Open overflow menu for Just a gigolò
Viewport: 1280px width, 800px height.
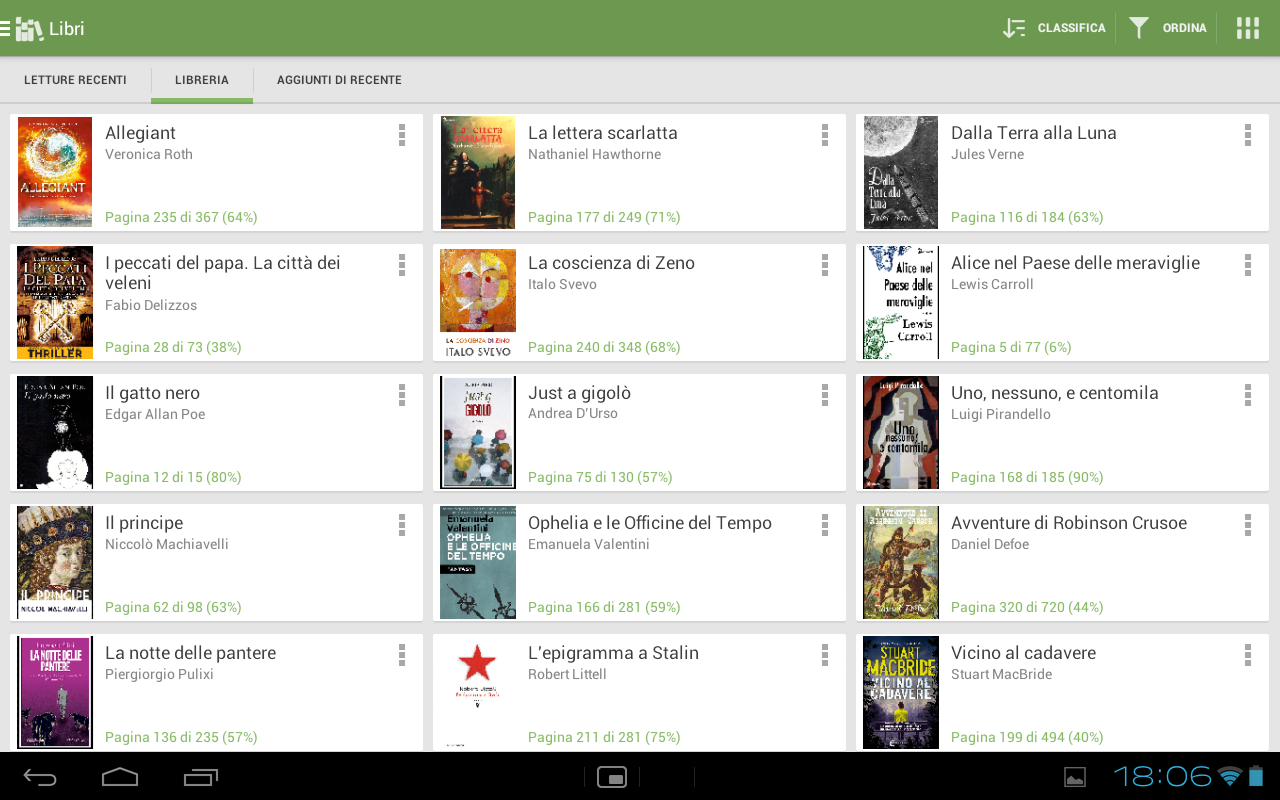pyautogui.click(x=825, y=395)
